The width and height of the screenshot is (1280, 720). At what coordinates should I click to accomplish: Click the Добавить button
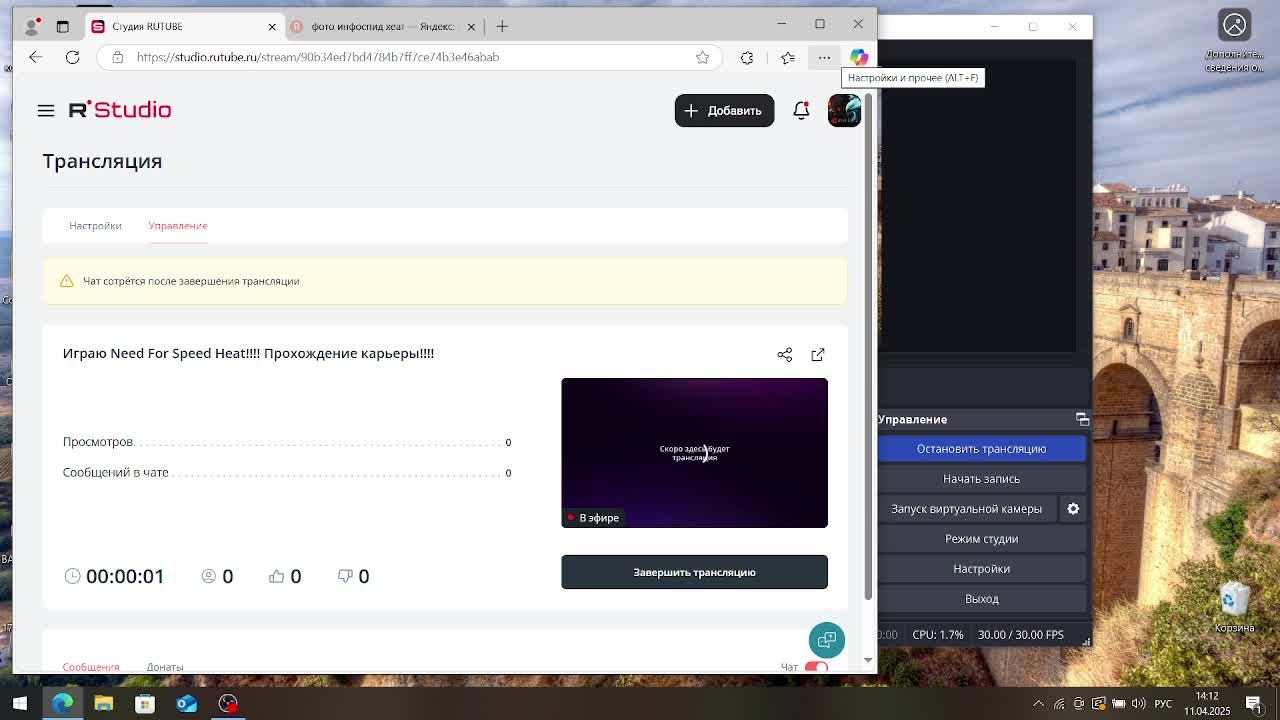click(724, 110)
